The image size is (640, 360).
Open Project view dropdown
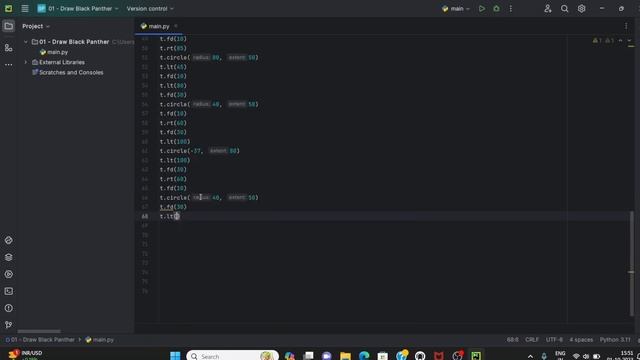click(36, 26)
